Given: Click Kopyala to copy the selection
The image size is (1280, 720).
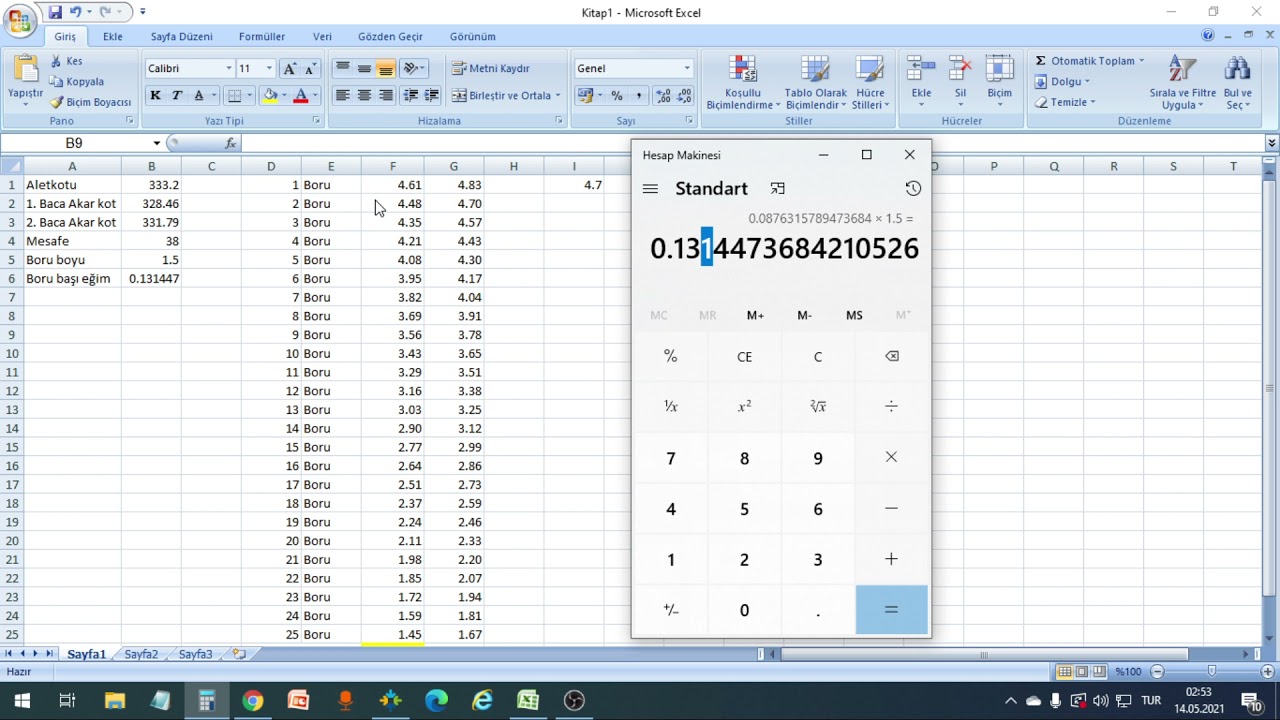Looking at the screenshot, I should [78, 82].
